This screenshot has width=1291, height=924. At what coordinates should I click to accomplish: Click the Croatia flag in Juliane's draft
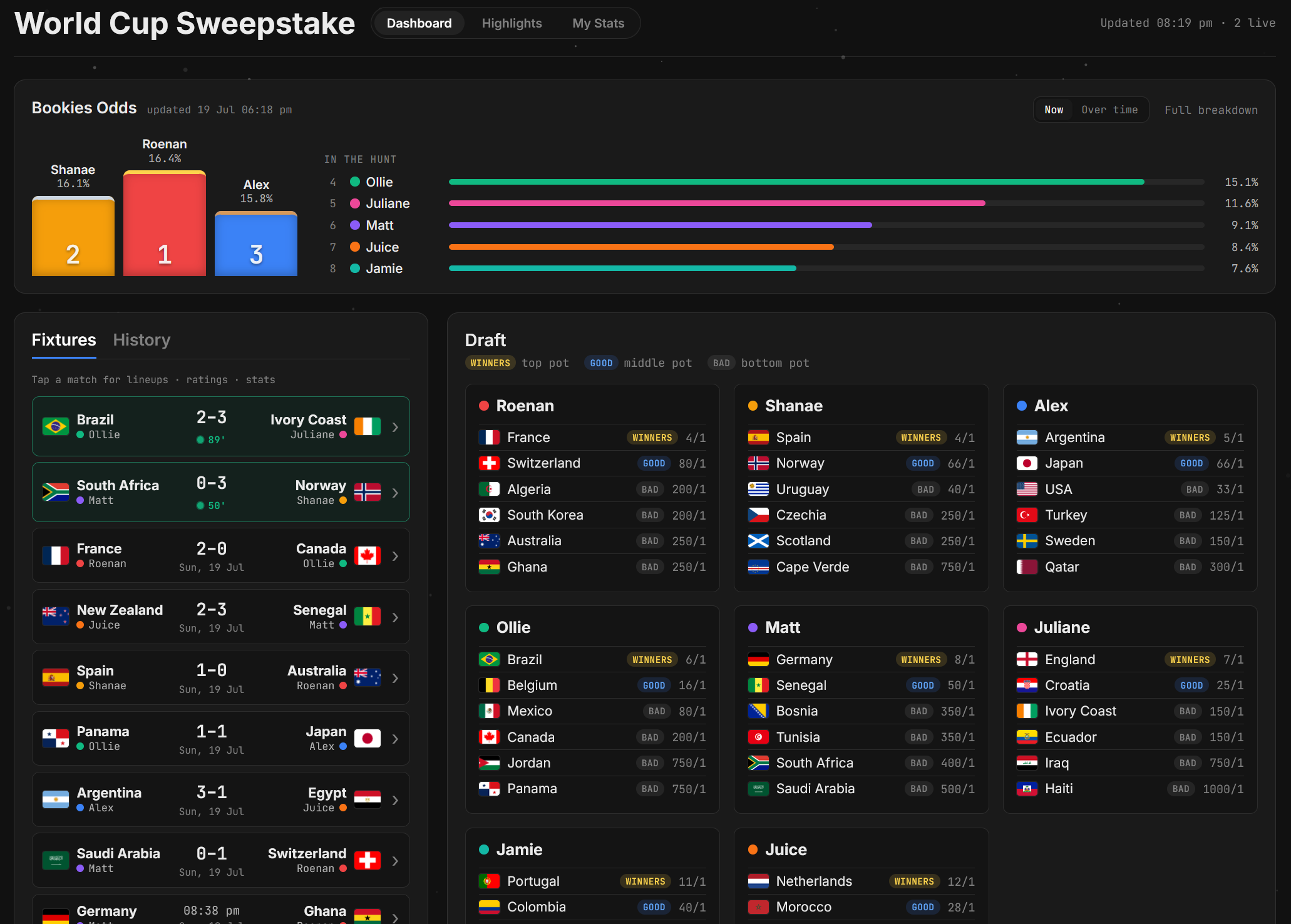pyautogui.click(x=1027, y=685)
